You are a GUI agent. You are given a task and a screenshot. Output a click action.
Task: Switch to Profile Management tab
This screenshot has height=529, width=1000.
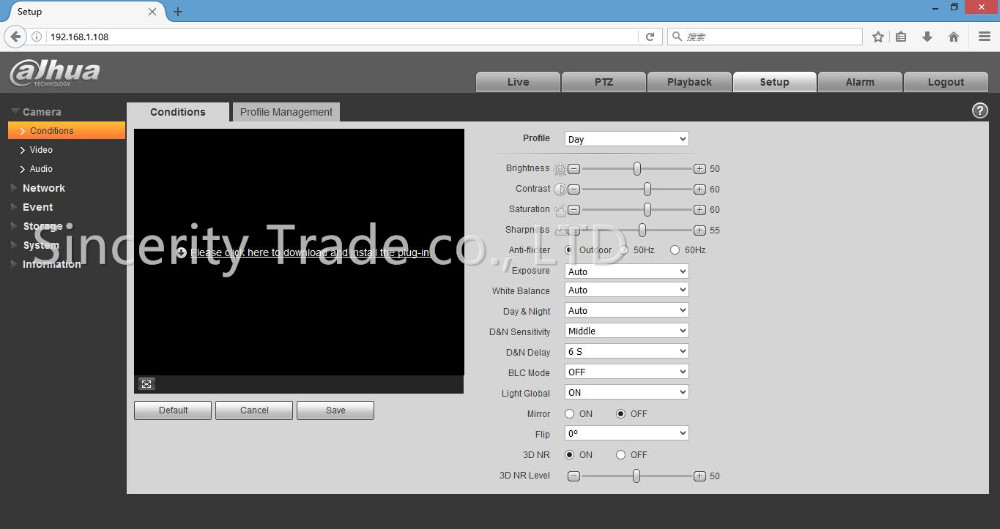coord(286,112)
